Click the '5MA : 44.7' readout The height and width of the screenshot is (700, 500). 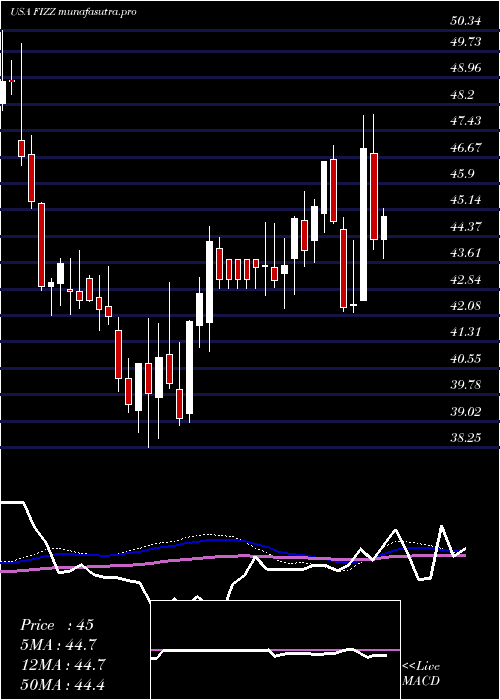click(58, 645)
